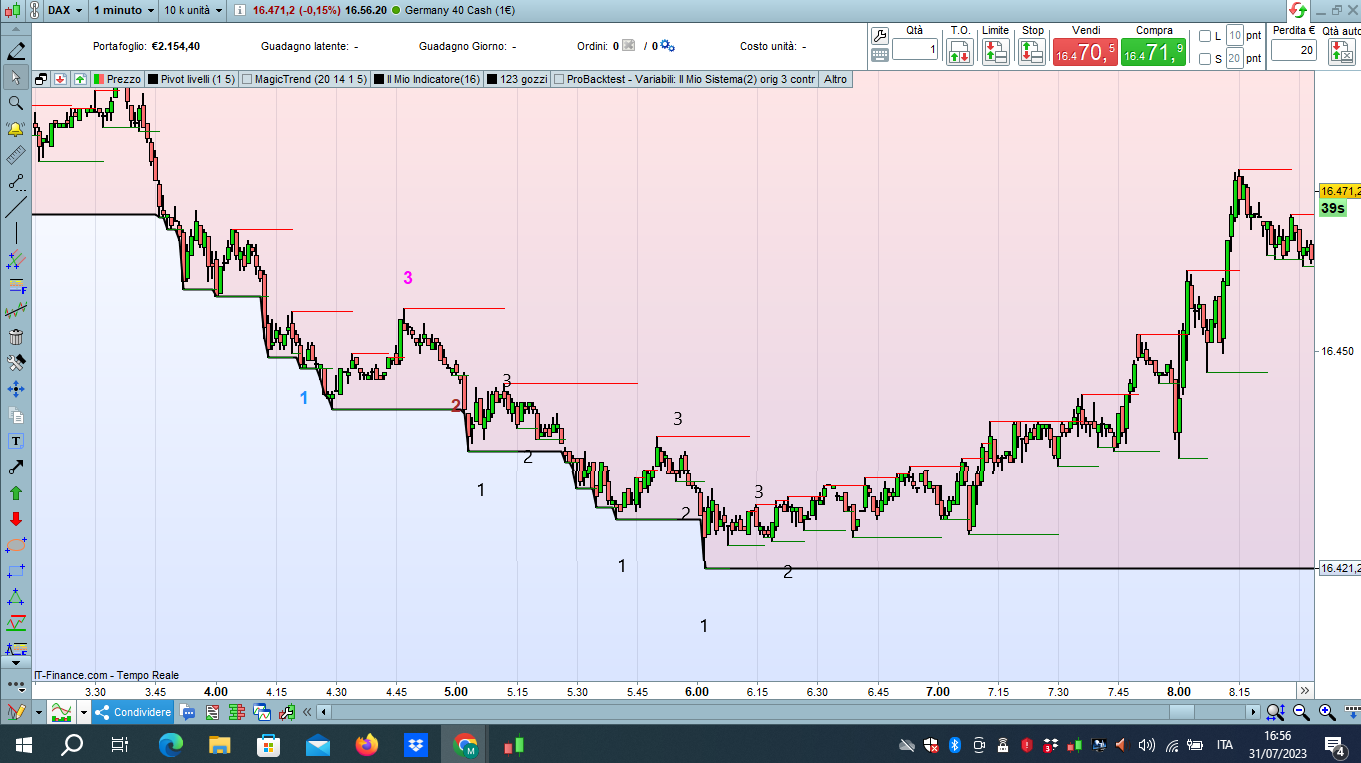Open the 1 minuto timeframe dropdown
This screenshot has width=1361, height=763.
[124, 10]
